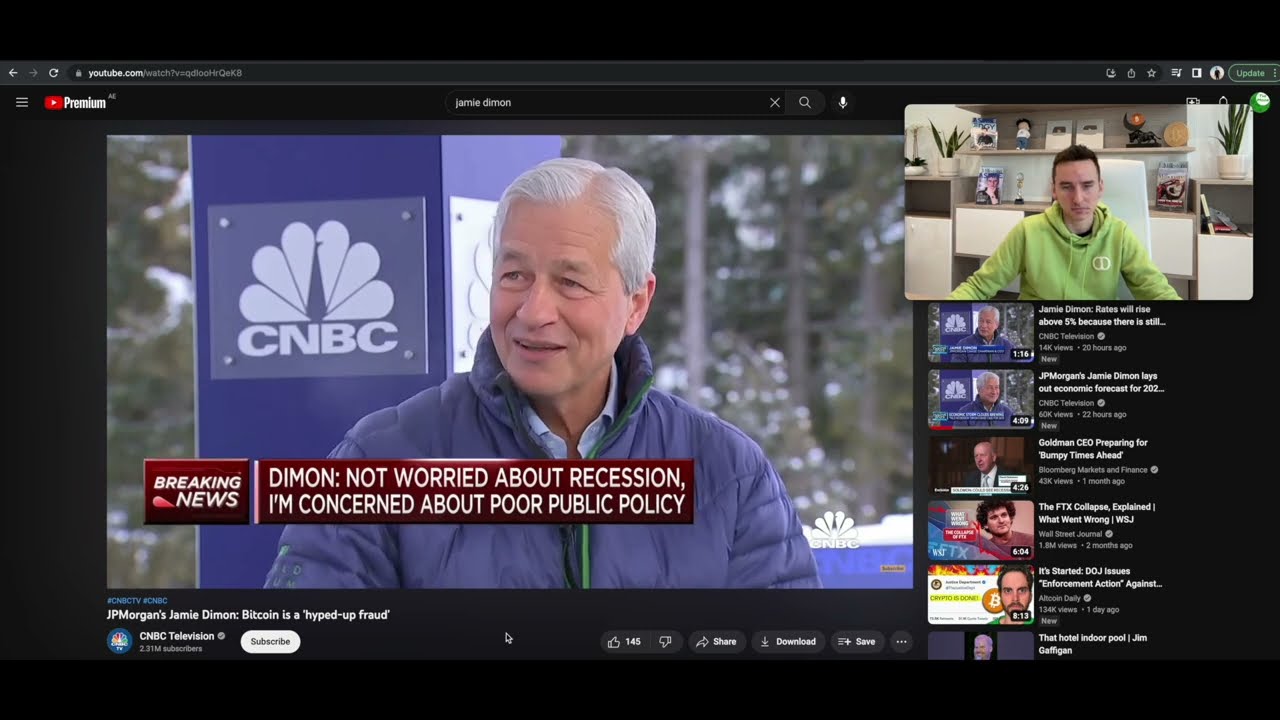1280x720 pixels.
Task: Go back in browser history
Action: point(13,73)
